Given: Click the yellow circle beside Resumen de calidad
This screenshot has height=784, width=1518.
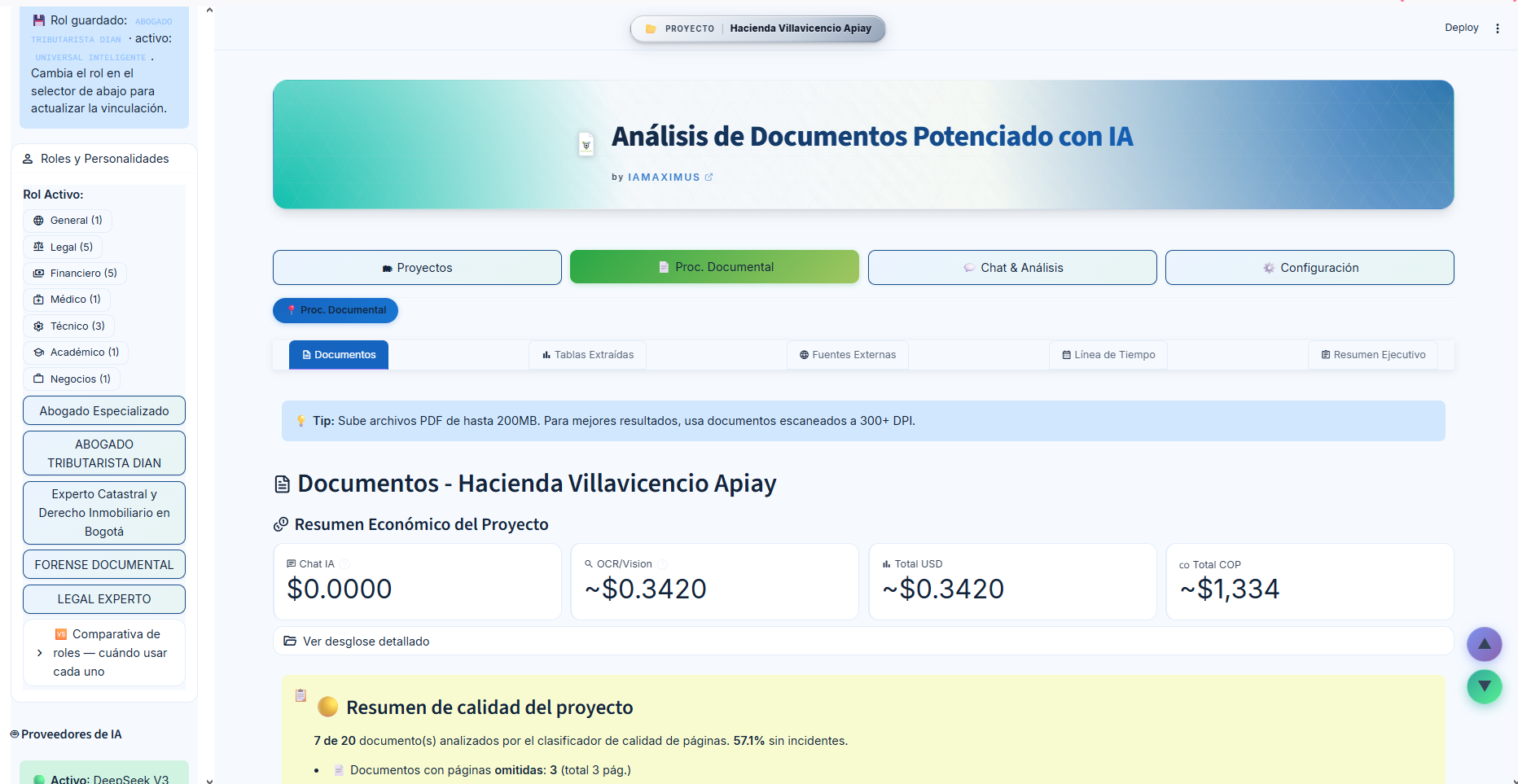Looking at the screenshot, I should click(327, 707).
